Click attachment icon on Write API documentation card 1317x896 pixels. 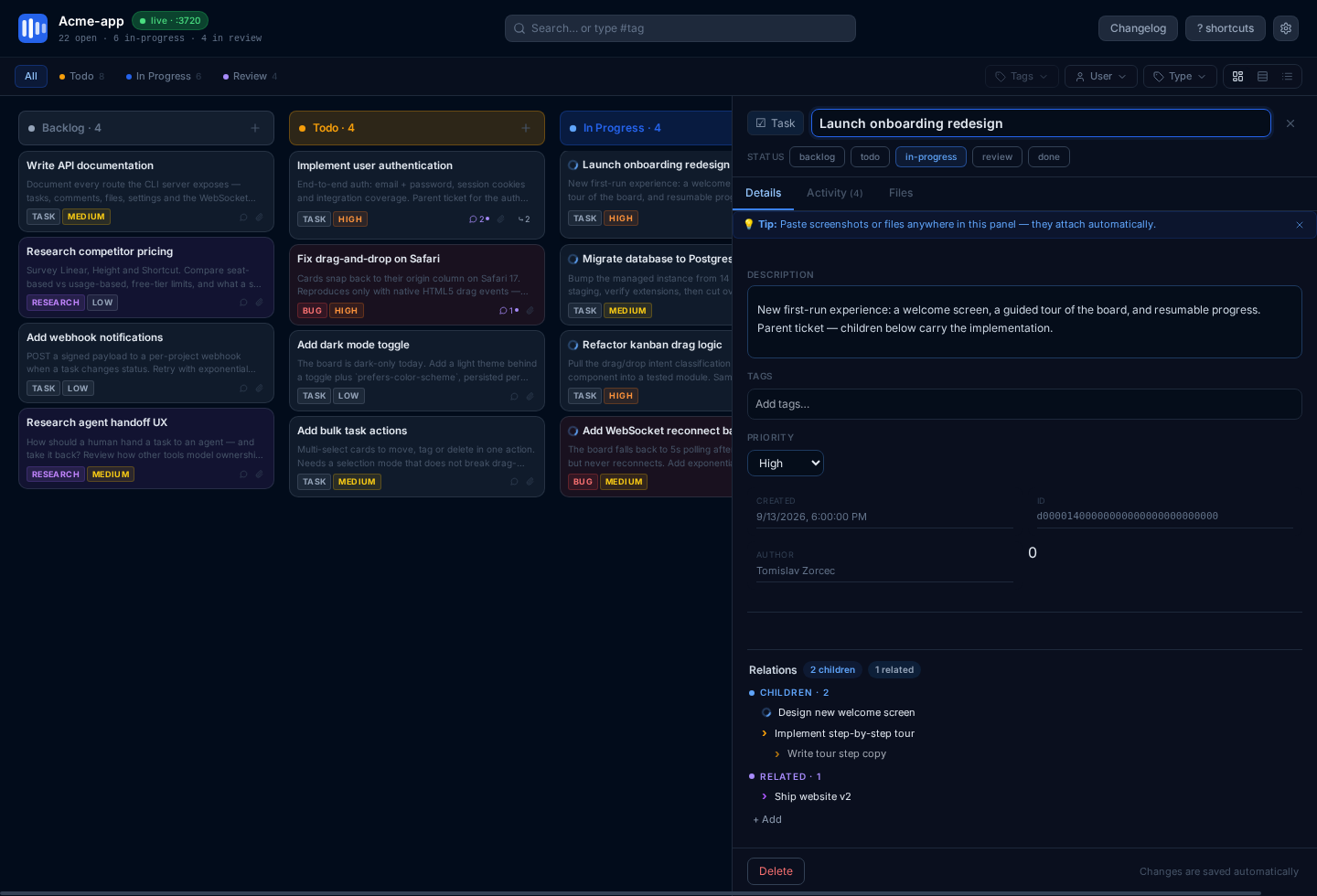coord(259,217)
